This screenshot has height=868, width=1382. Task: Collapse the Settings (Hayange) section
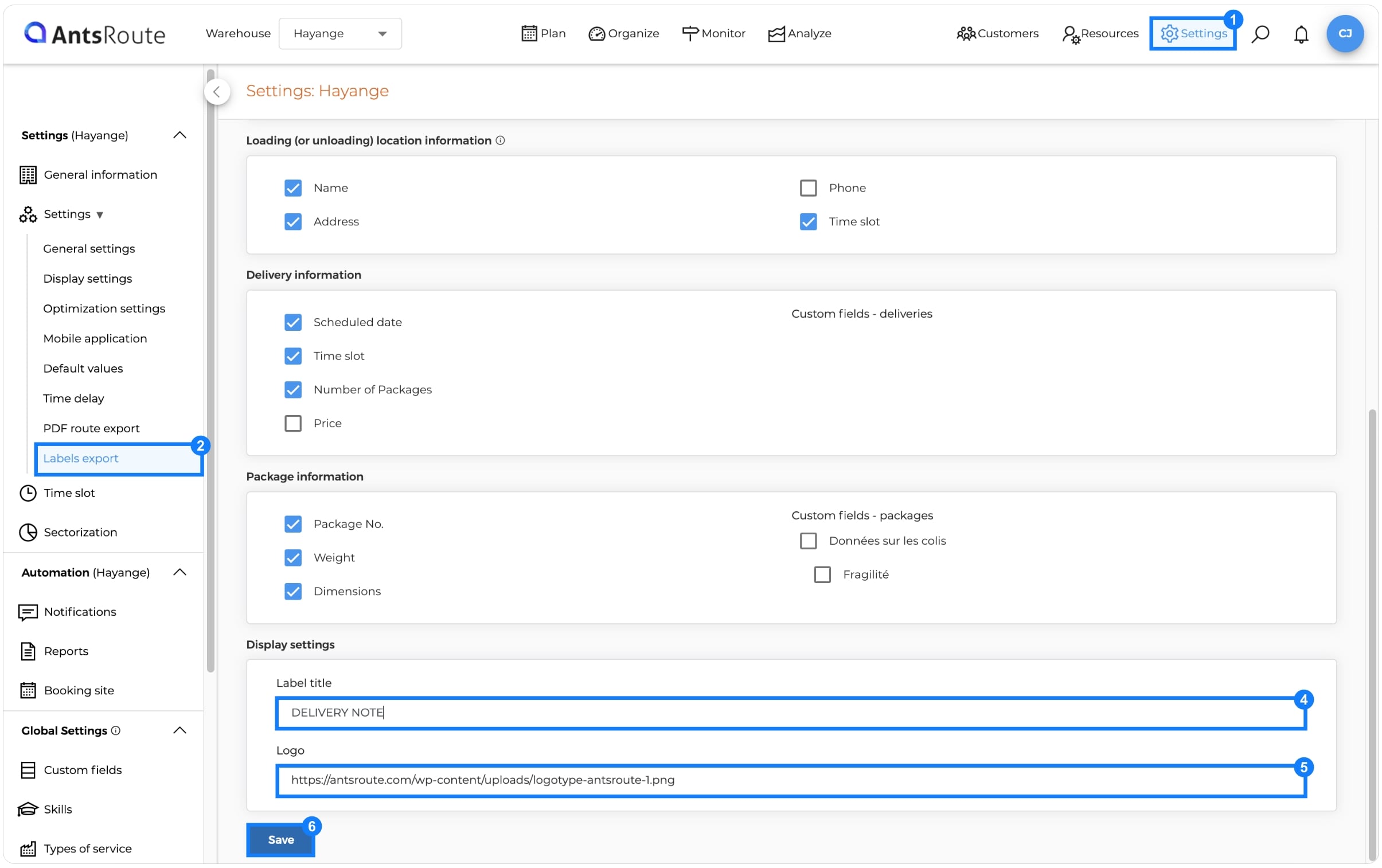[179, 135]
